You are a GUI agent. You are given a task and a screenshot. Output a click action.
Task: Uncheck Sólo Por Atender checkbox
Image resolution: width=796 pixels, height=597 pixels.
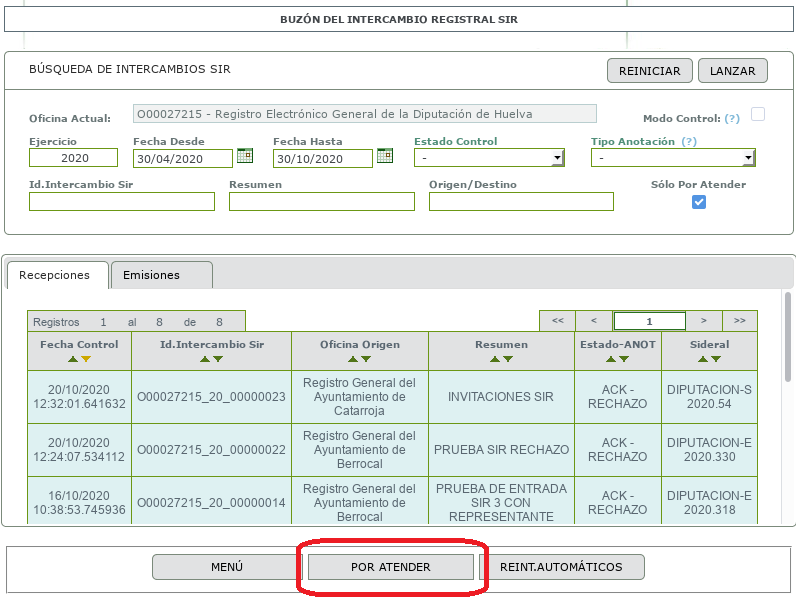point(699,202)
